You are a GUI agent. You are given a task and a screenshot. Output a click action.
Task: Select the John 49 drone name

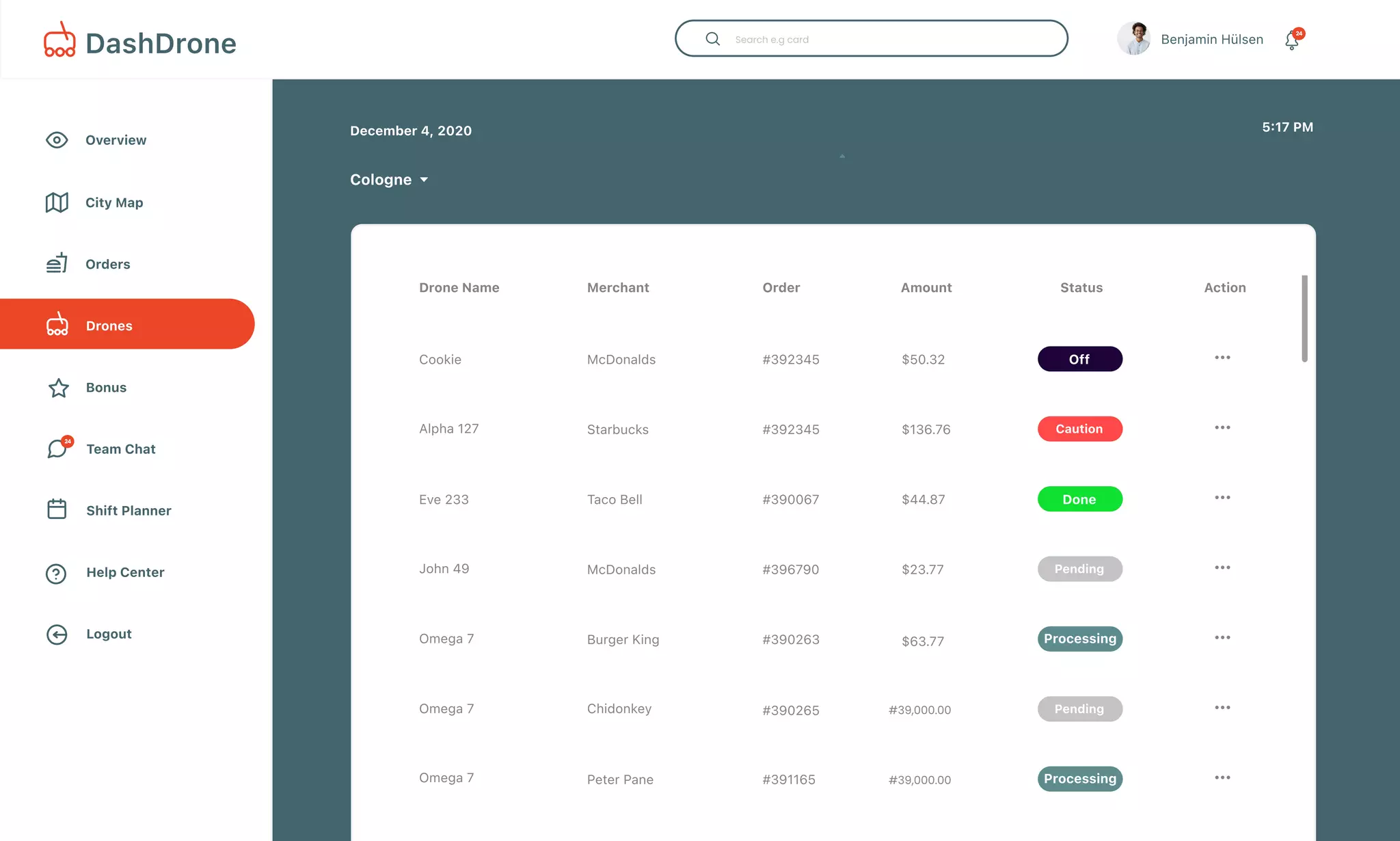pos(444,569)
